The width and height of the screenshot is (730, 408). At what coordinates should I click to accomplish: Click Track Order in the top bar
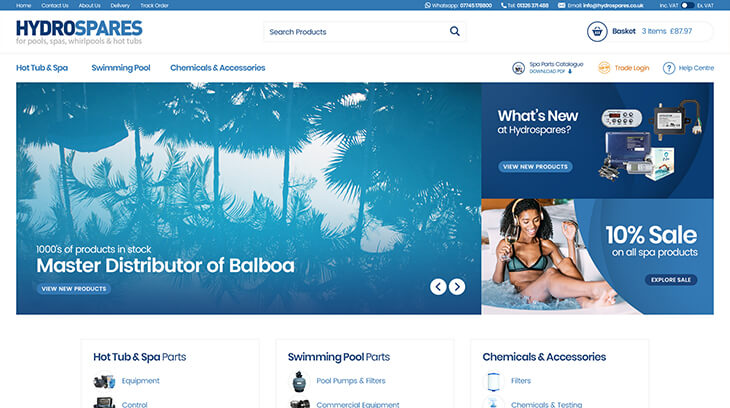point(154,6)
